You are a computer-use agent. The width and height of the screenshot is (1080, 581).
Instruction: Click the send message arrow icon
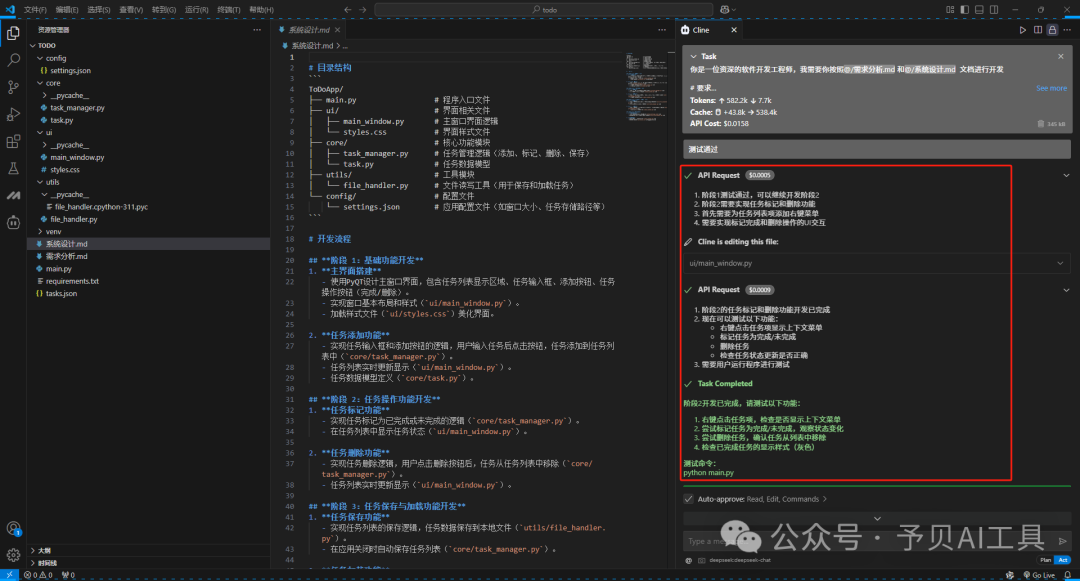[1063, 541]
